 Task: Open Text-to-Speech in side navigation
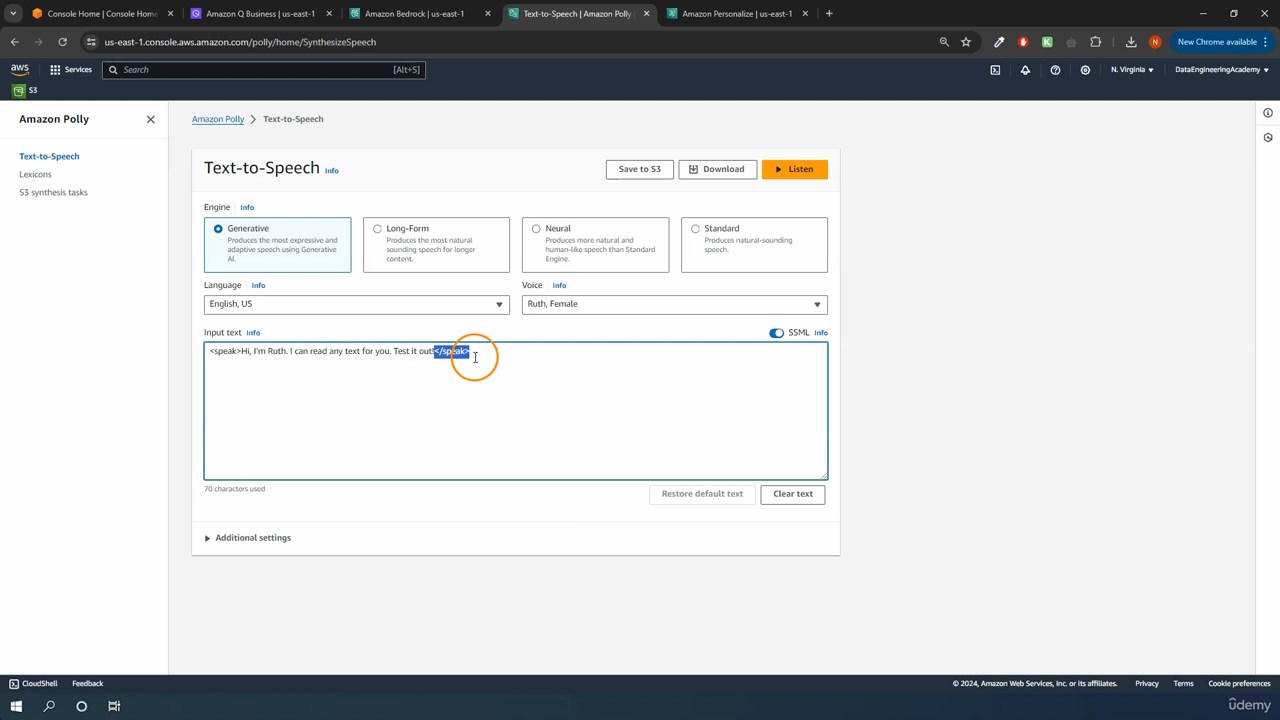[49, 157]
